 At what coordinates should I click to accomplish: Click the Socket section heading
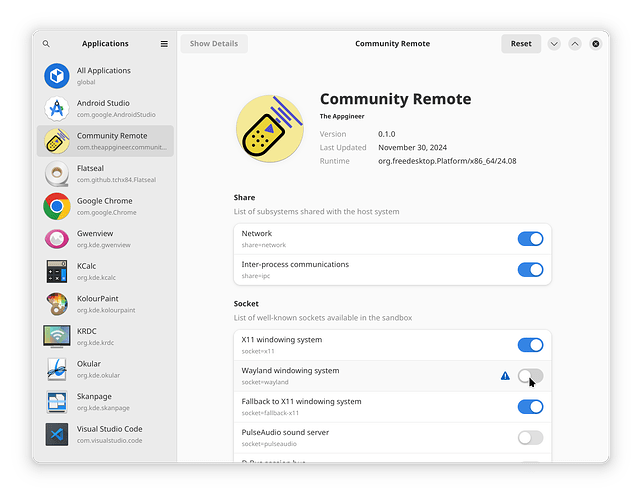click(x=246, y=304)
